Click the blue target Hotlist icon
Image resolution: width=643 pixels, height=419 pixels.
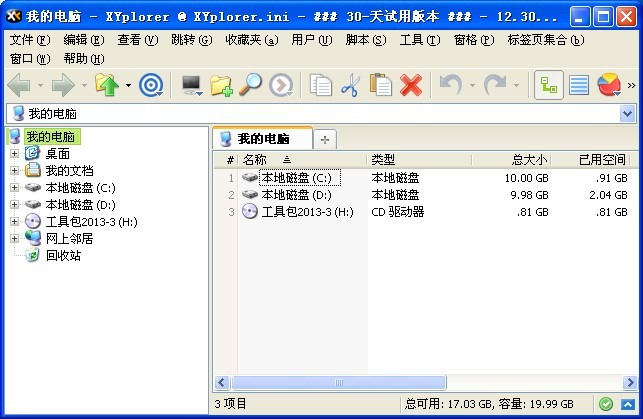(x=151, y=85)
